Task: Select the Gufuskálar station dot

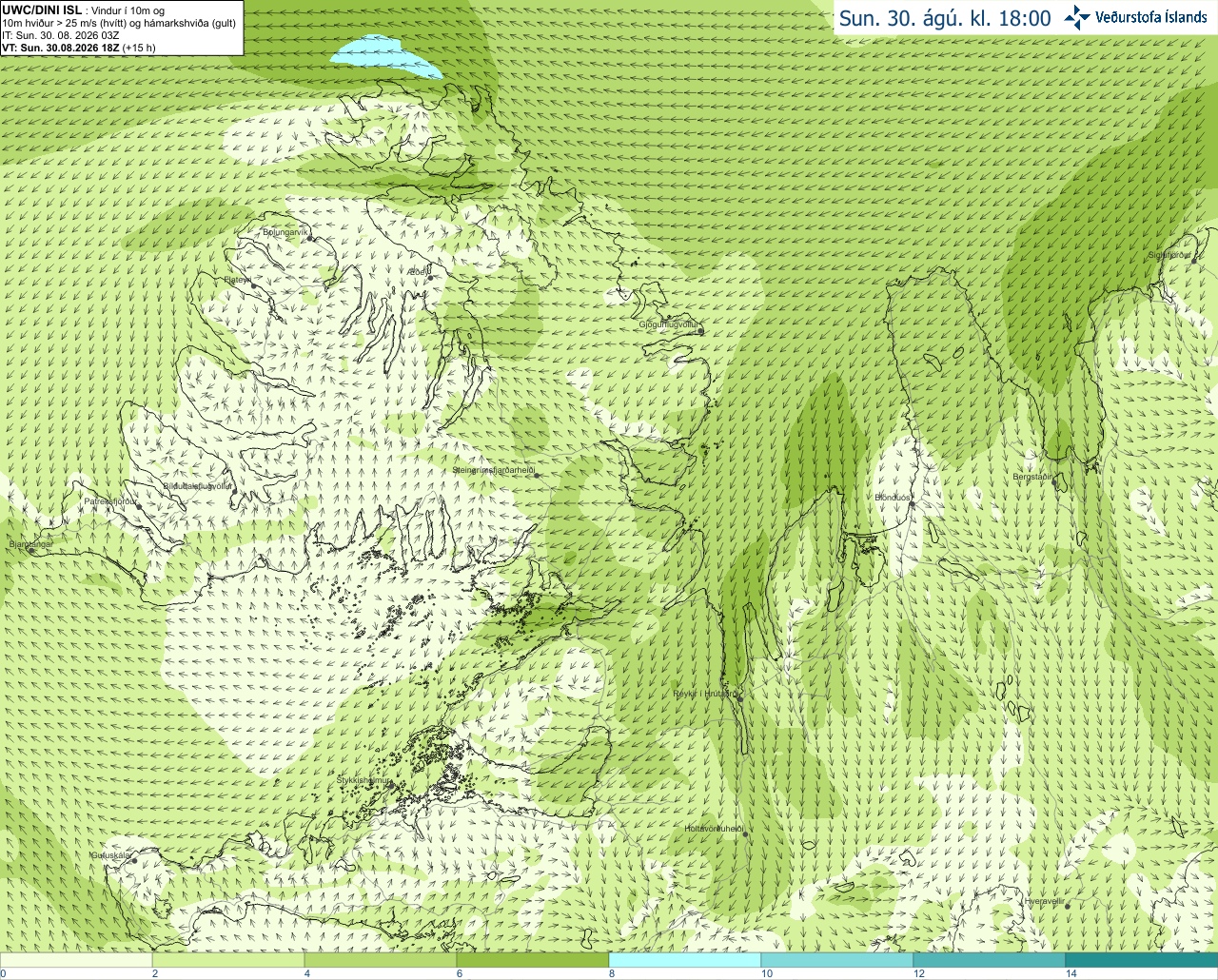Action: point(134,860)
